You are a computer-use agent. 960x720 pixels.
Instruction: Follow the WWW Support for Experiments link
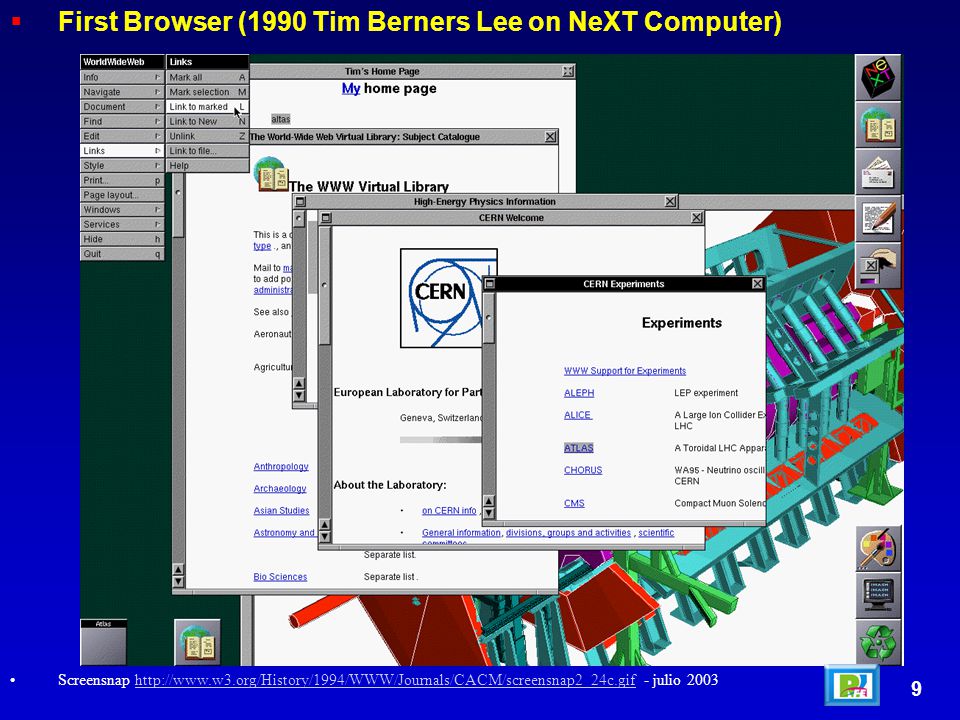pyautogui.click(x=625, y=371)
